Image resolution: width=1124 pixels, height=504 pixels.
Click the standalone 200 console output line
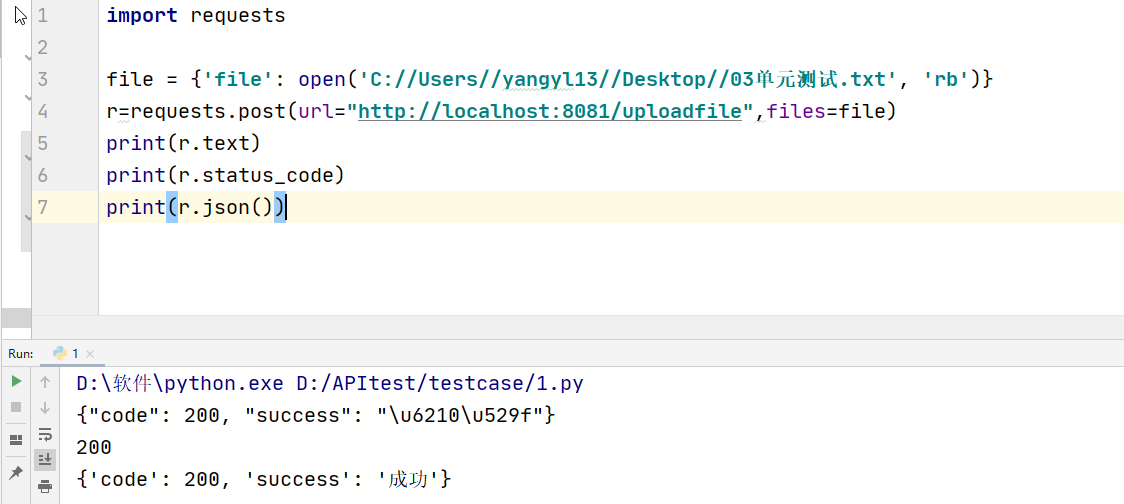point(94,447)
